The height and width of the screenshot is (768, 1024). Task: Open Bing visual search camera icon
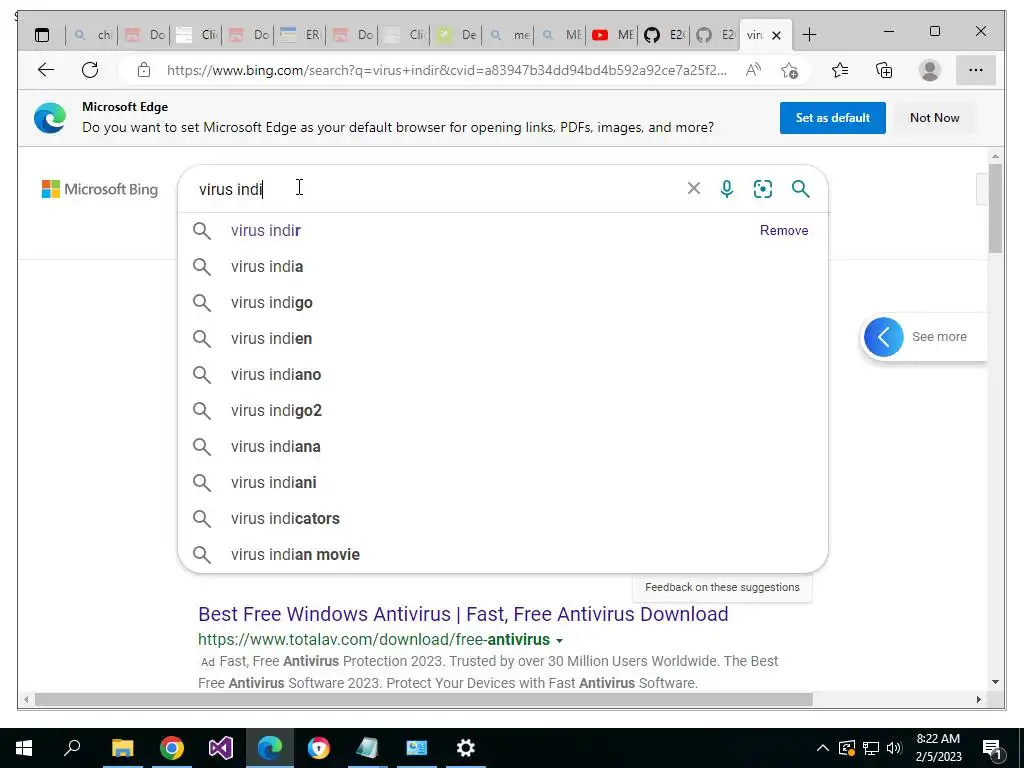[x=763, y=189]
